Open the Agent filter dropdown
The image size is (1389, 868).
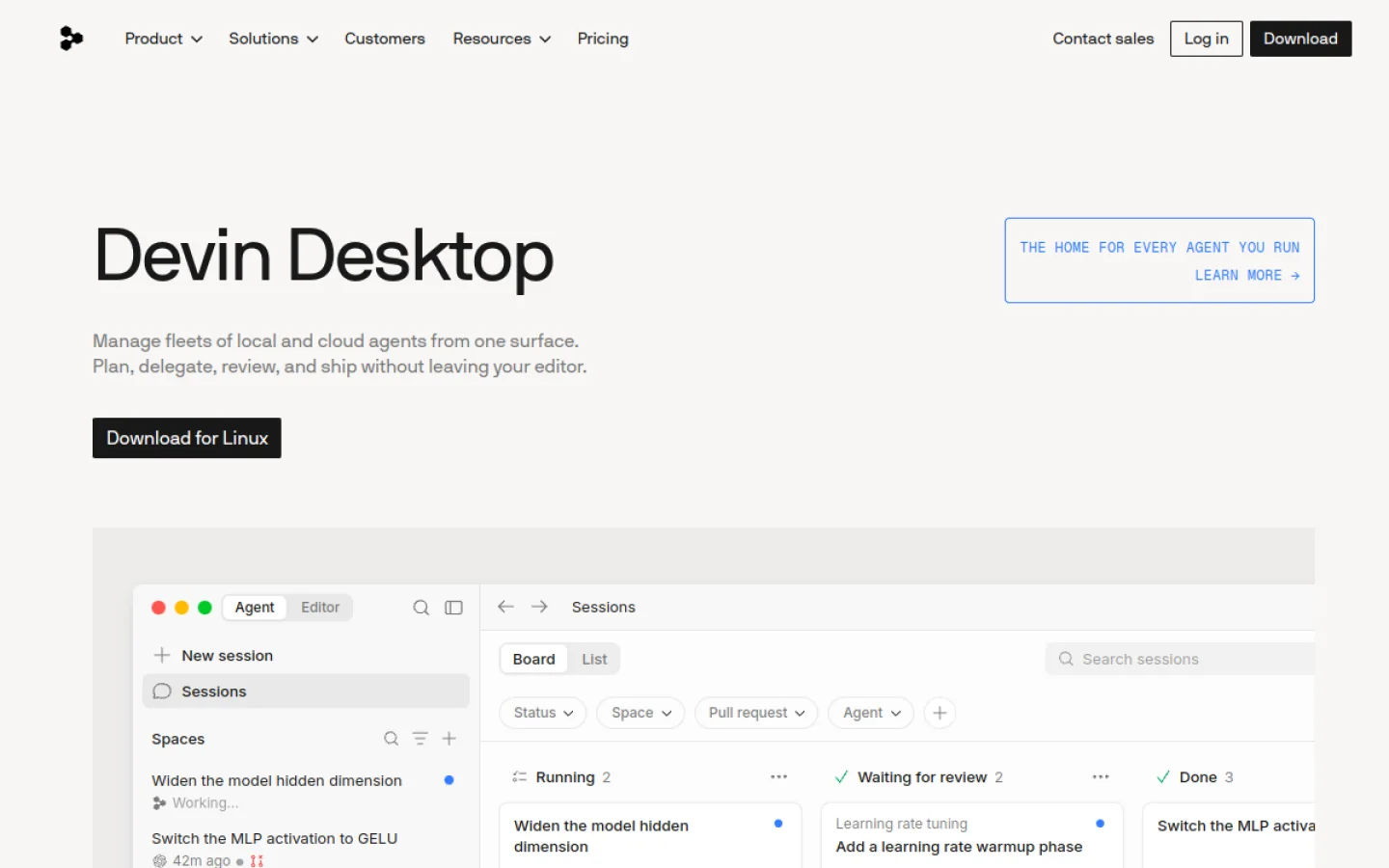871,713
